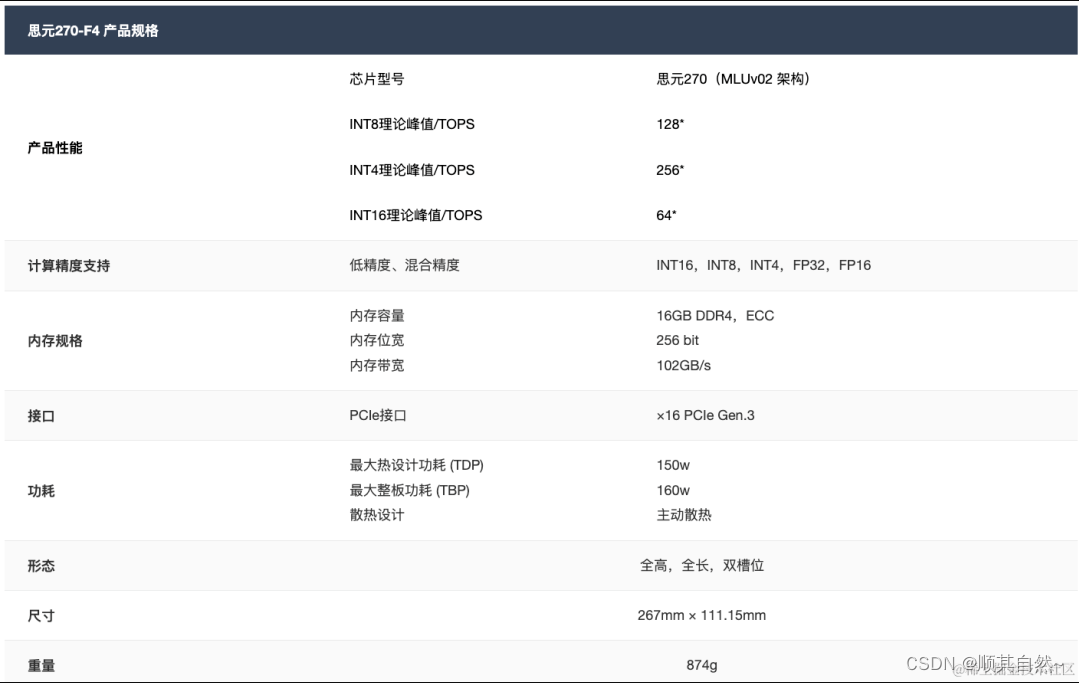Click 'INT16, INT8, INT4, FP32, FP16' value
The image size is (1079, 683).
764,265
